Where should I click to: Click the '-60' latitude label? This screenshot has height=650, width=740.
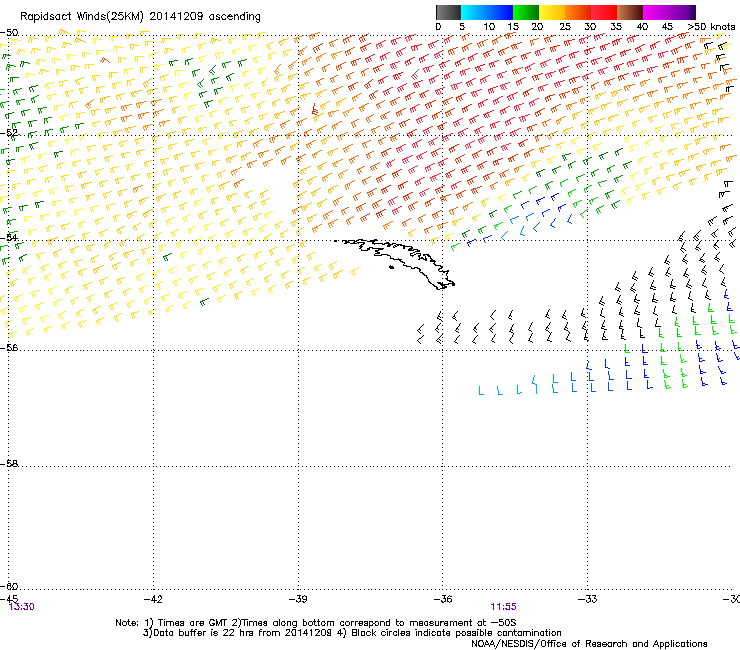click(x=9, y=586)
